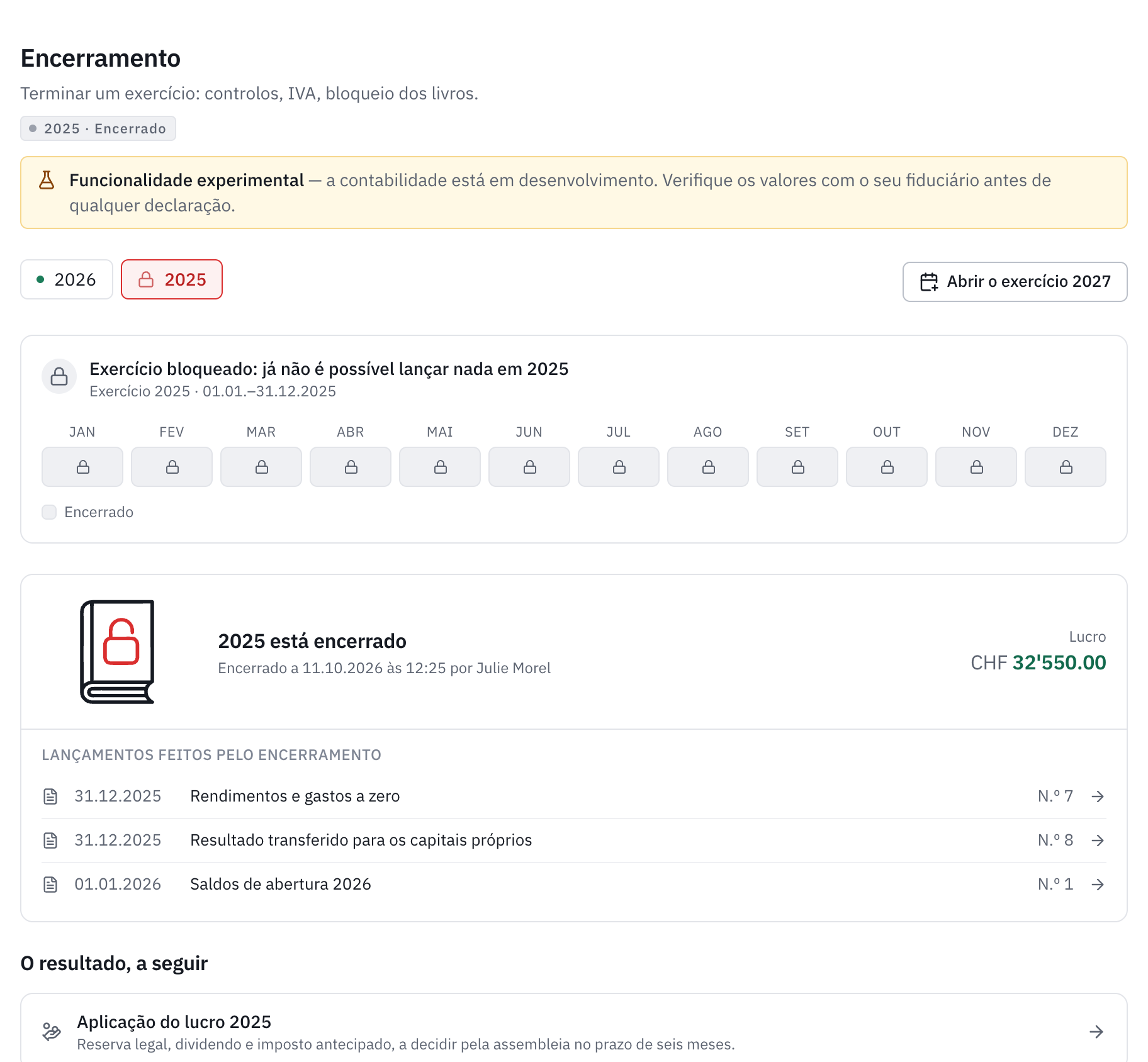Click the JAN locked month cell
1148x1062 pixels.
coord(82,467)
